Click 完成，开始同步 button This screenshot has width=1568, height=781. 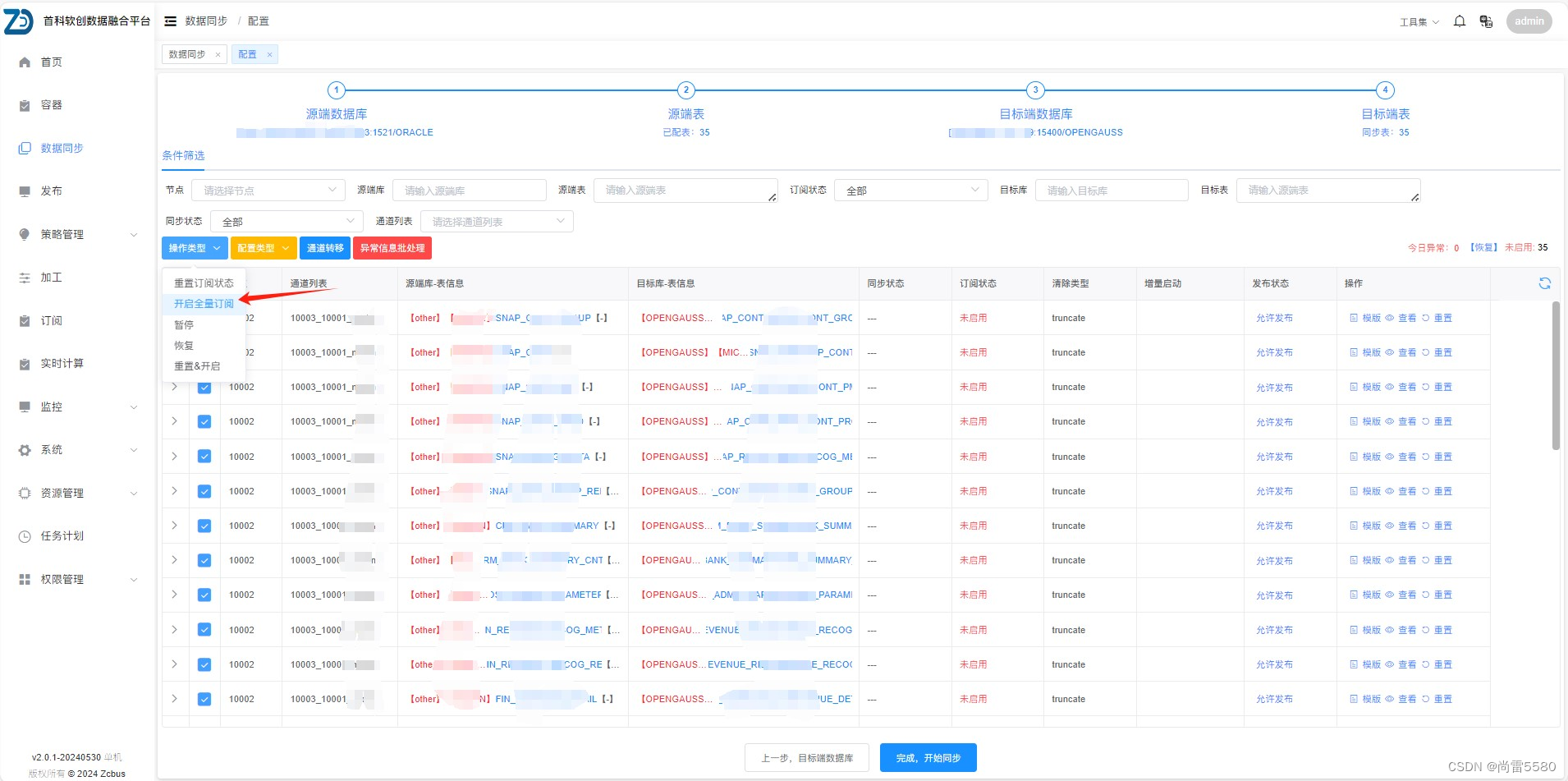click(928, 758)
